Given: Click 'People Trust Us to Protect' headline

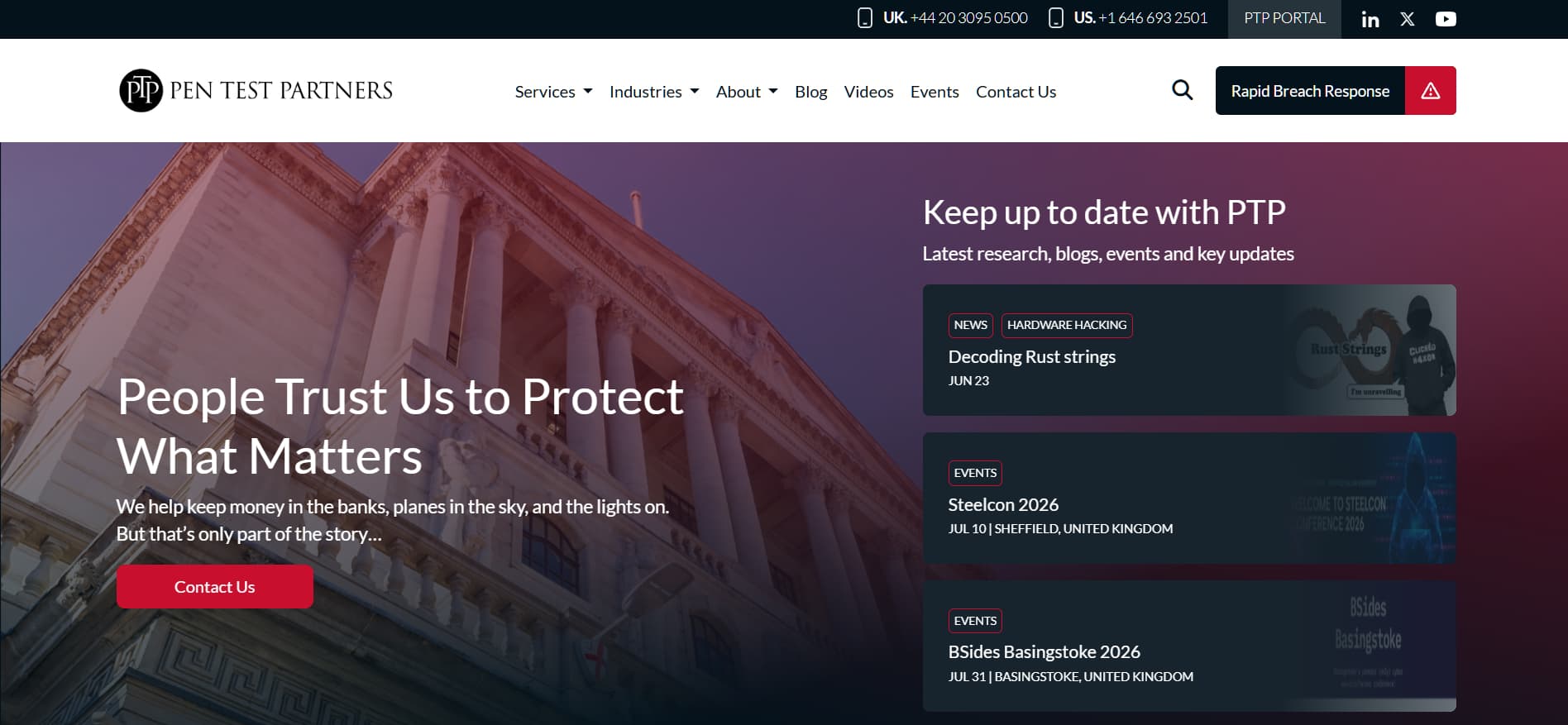Looking at the screenshot, I should (400, 397).
